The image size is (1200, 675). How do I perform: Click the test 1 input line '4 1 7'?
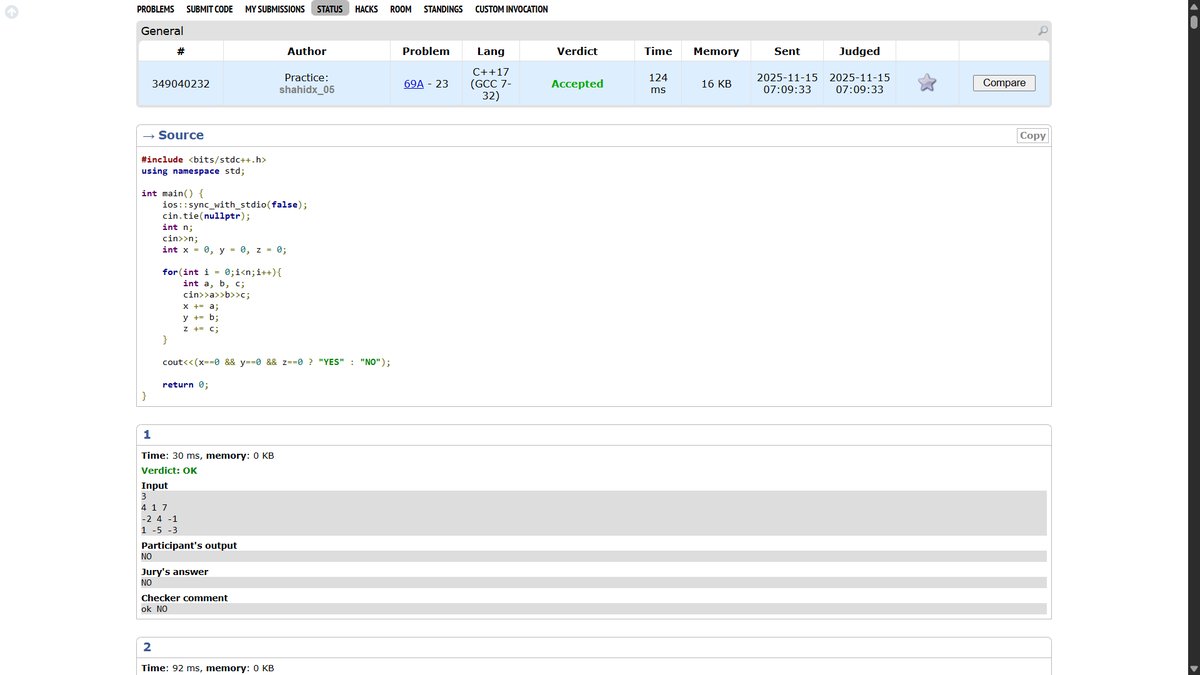click(x=154, y=508)
